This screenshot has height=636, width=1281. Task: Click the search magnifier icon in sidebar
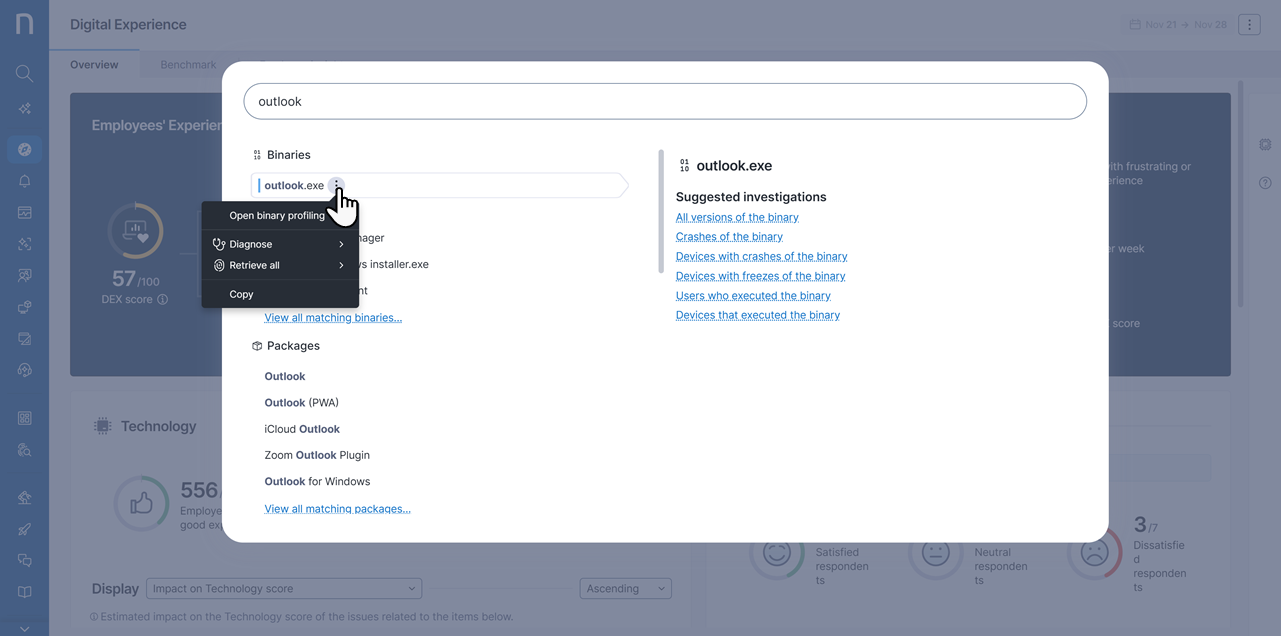[x=24, y=73]
